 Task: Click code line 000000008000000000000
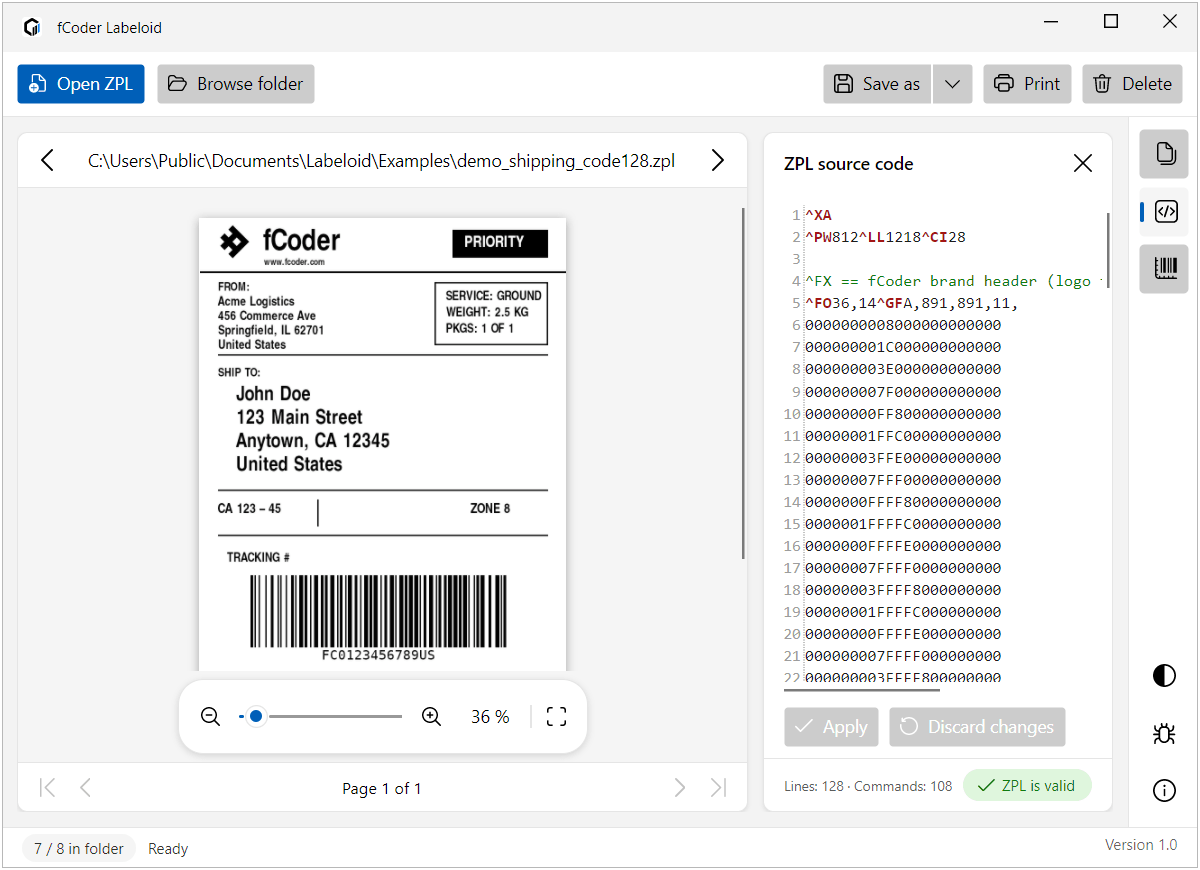[903, 325]
